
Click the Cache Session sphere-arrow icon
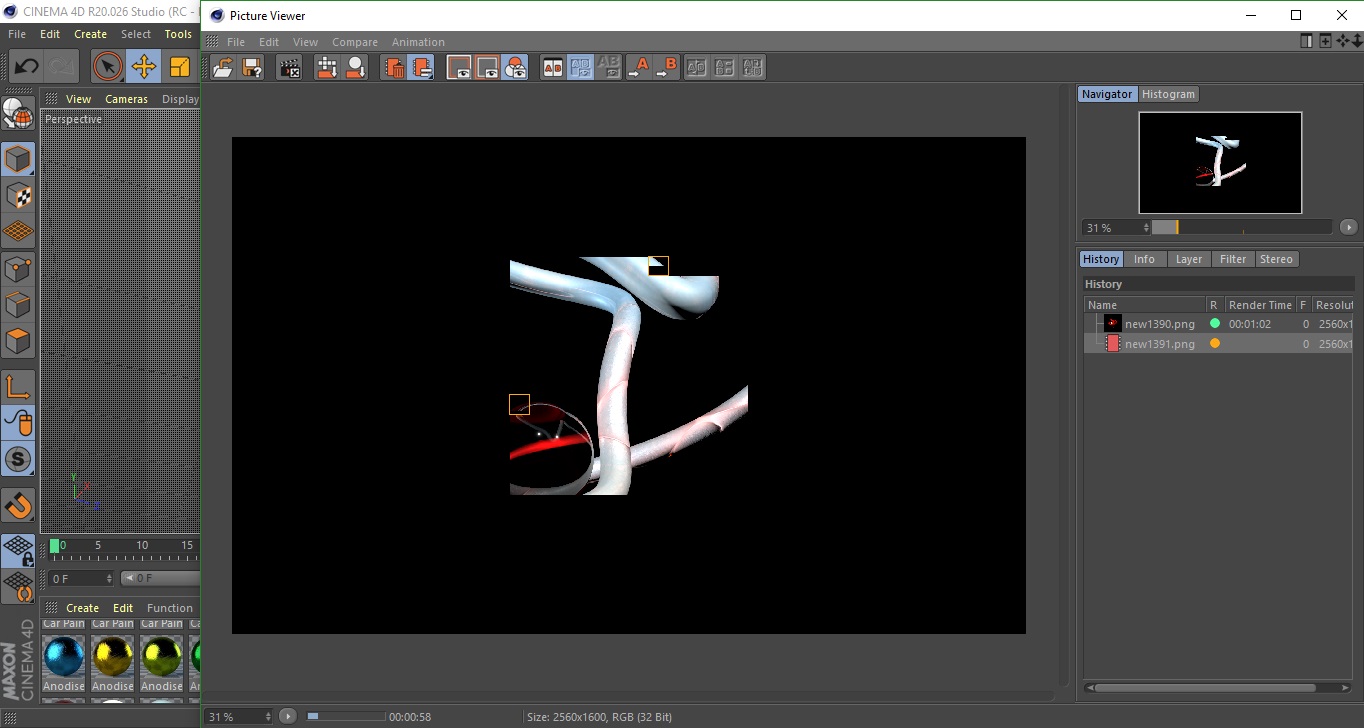tap(355, 67)
